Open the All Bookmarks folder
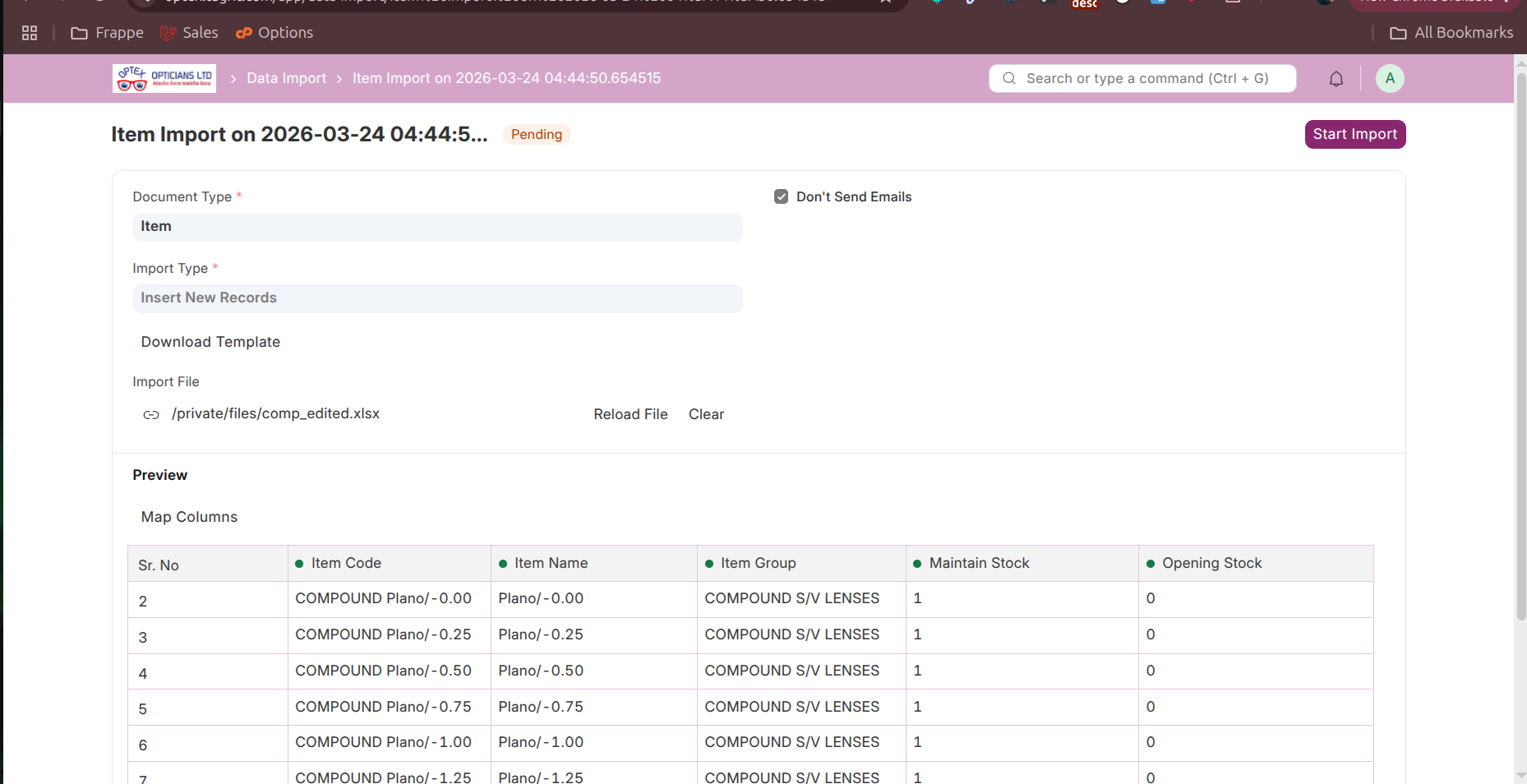 pyautogui.click(x=1451, y=33)
